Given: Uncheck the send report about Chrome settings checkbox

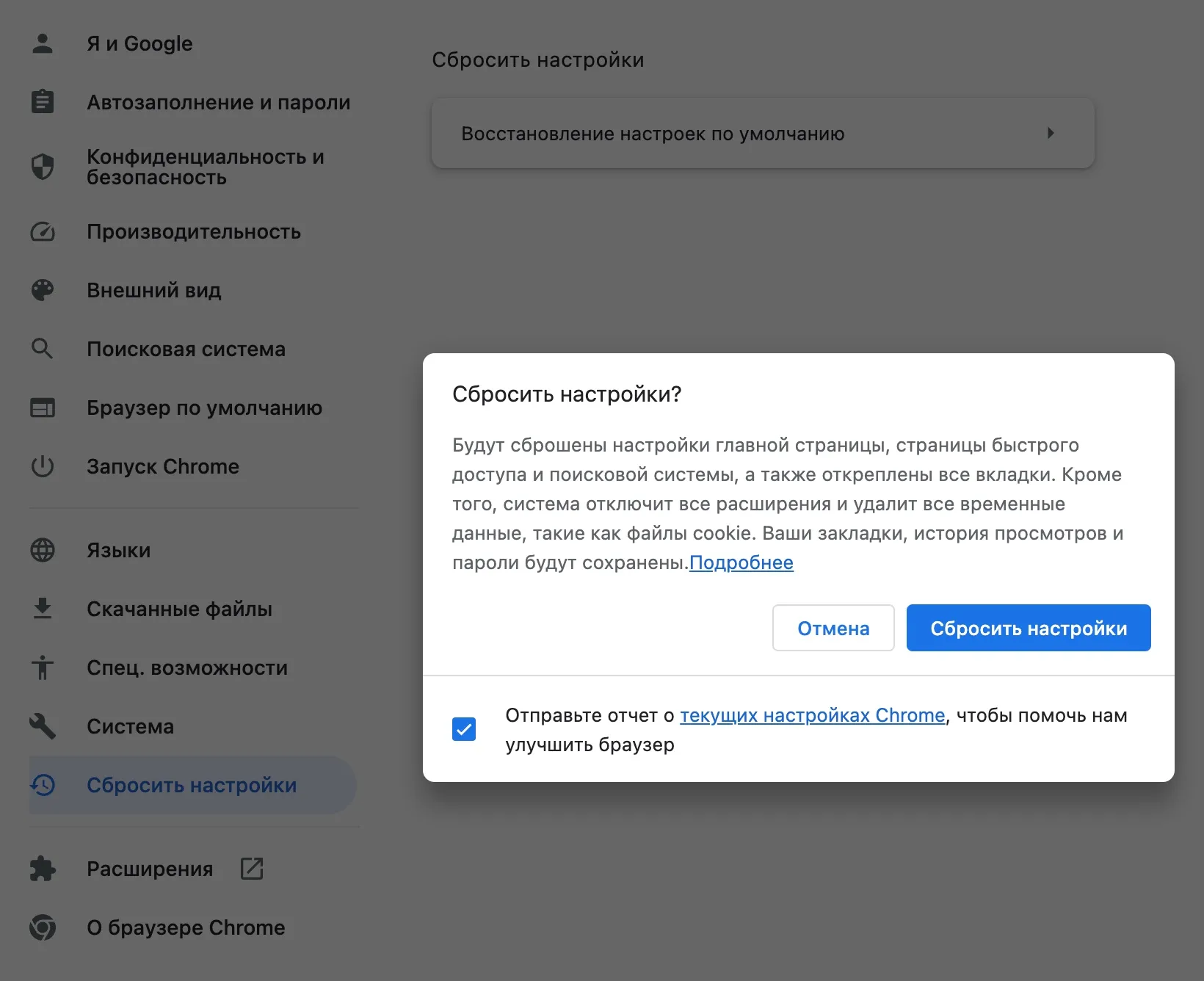Looking at the screenshot, I should pos(464,729).
